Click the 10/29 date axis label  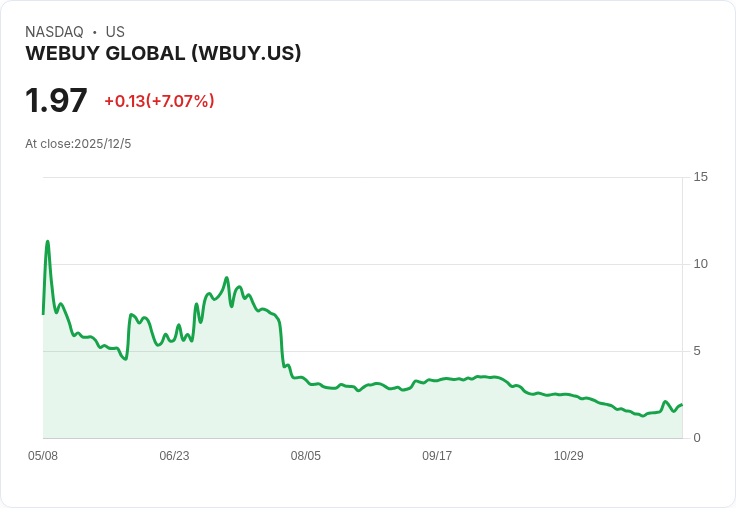point(568,456)
